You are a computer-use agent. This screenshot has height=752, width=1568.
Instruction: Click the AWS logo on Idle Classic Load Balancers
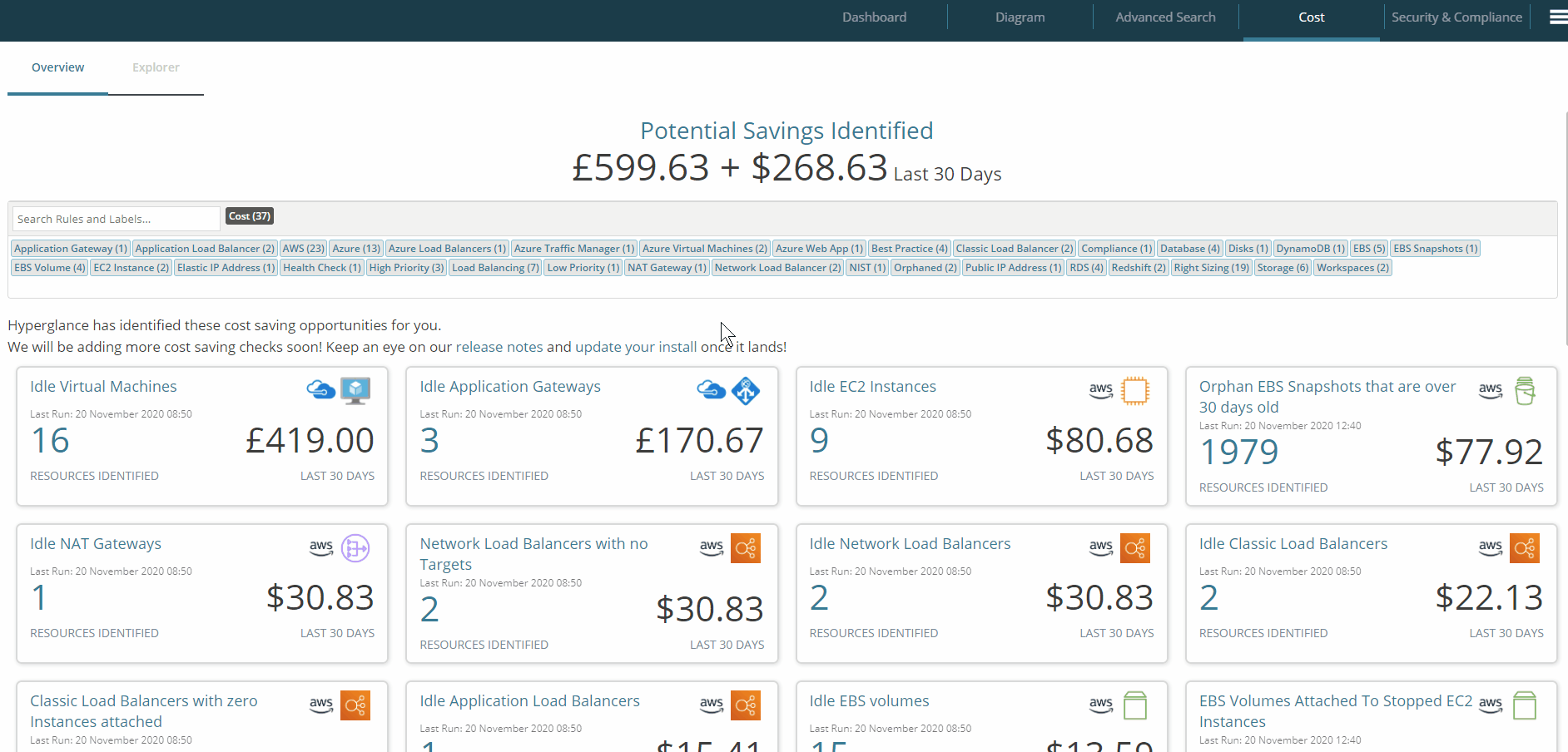(1491, 547)
